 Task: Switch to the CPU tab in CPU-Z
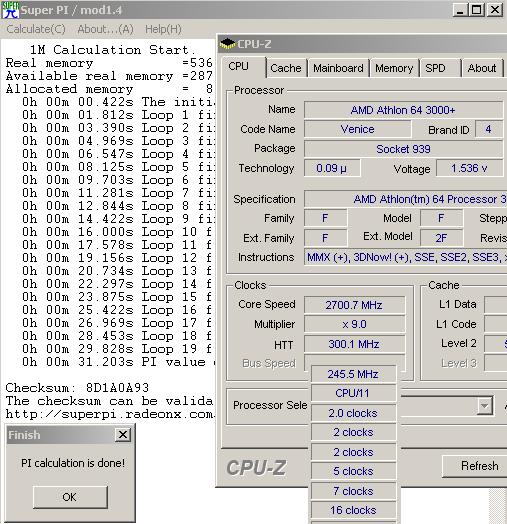[x=244, y=67]
